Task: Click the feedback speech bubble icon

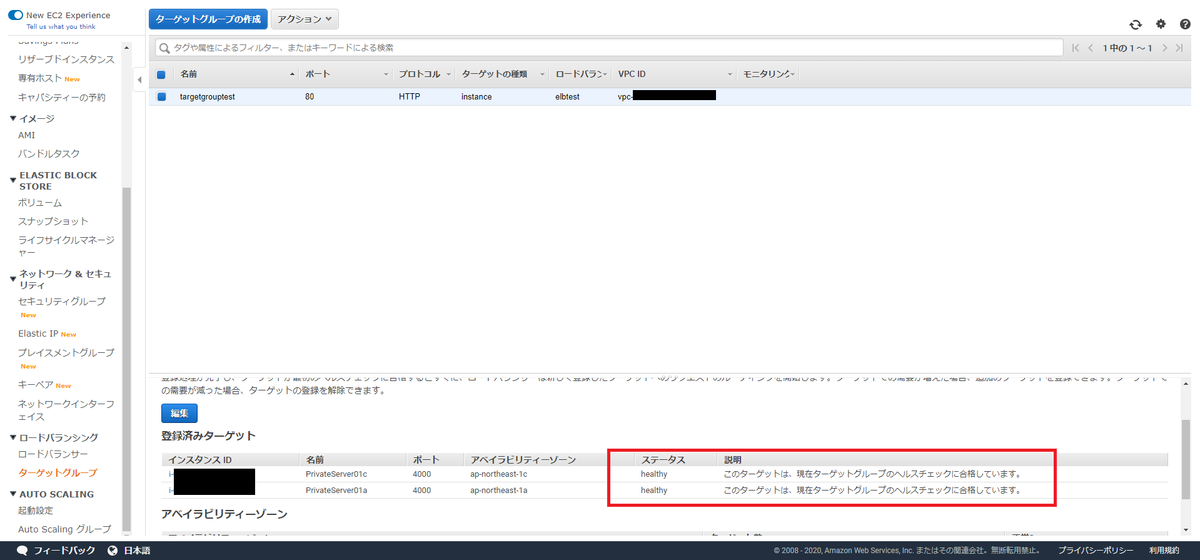Action: pos(23,551)
